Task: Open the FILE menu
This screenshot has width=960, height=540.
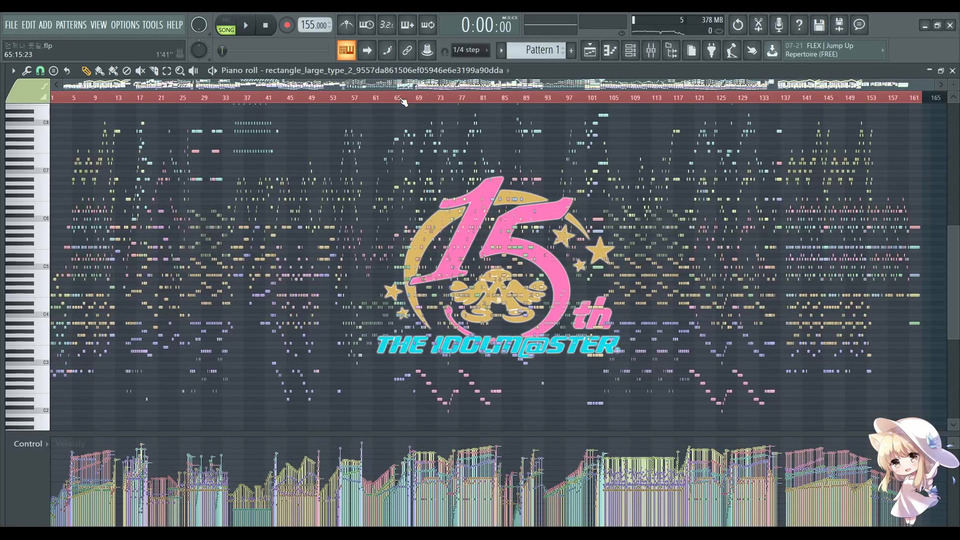Action: pyautogui.click(x=11, y=25)
